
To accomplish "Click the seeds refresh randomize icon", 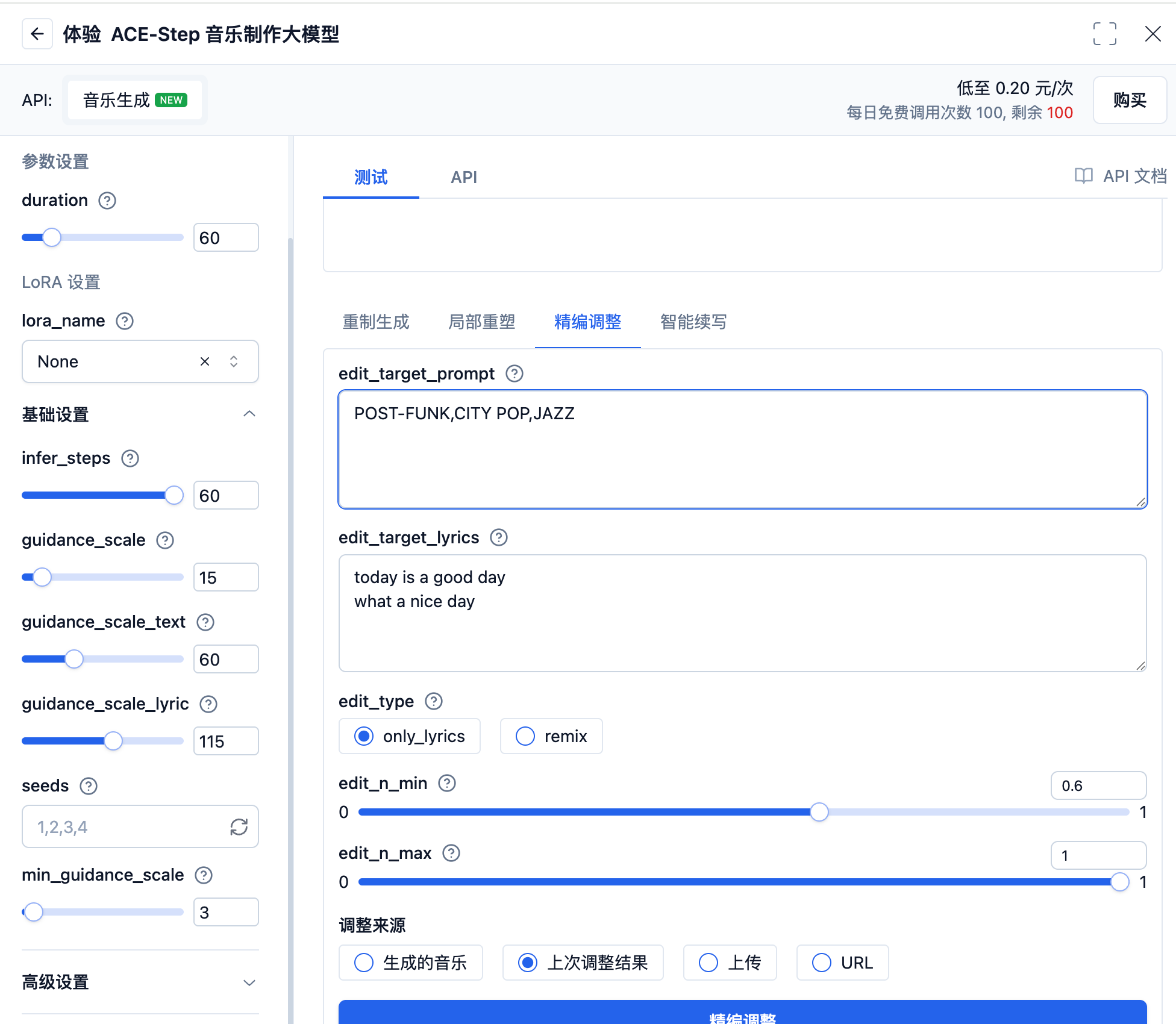I will click(x=239, y=827).
